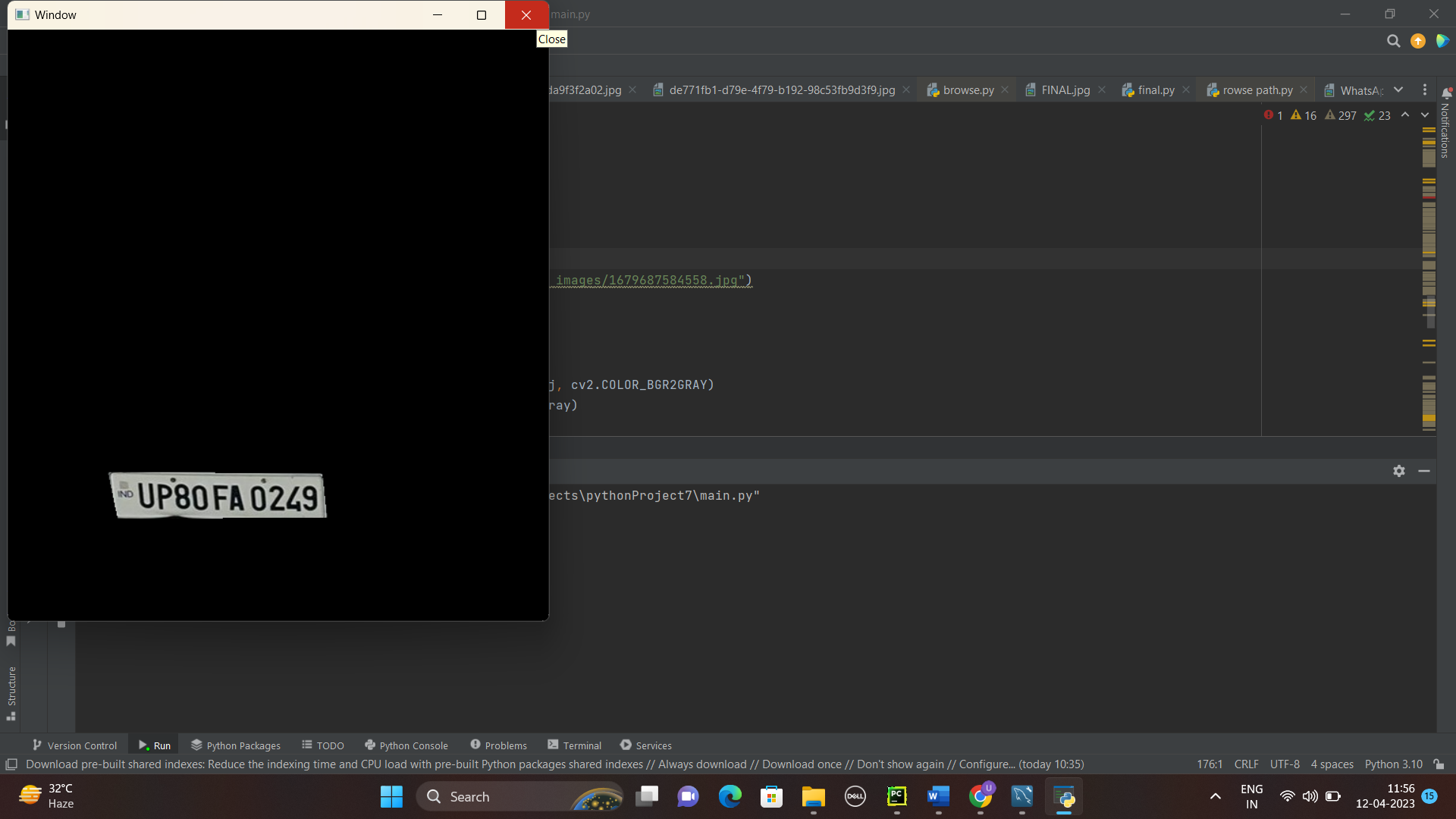The image size is (1456, 819).
Task: Click the read-only lock icon in status bar
Action: point(1439,764)
